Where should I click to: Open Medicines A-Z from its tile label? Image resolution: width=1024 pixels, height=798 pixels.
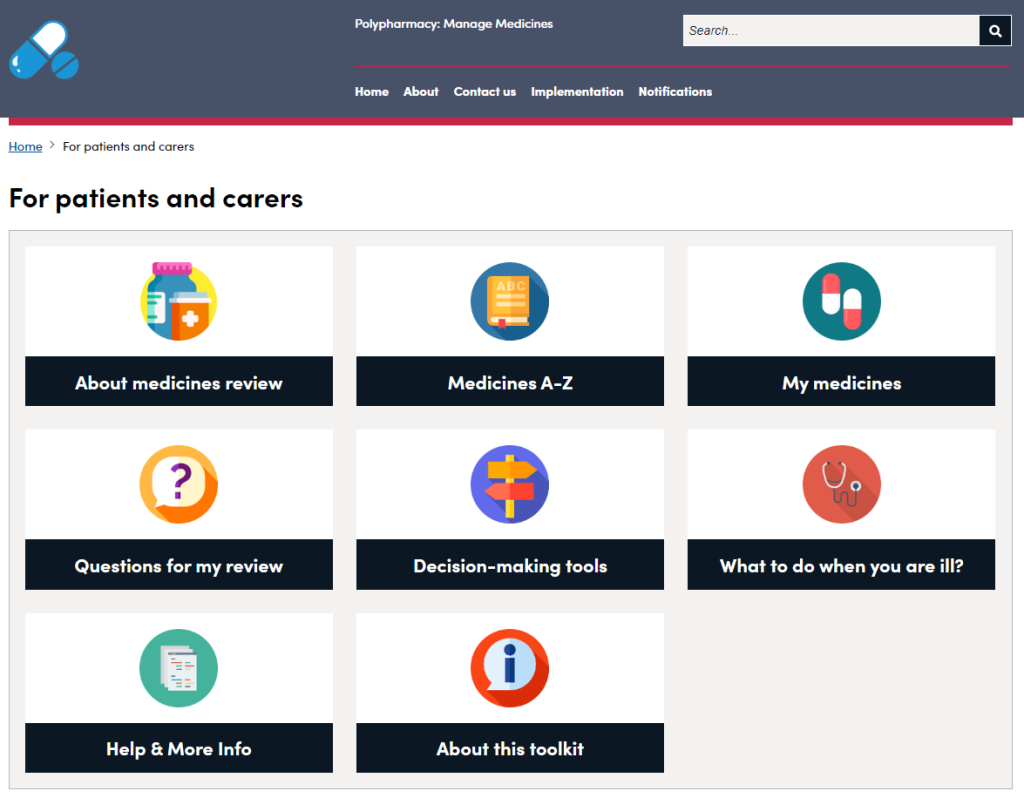510,381
